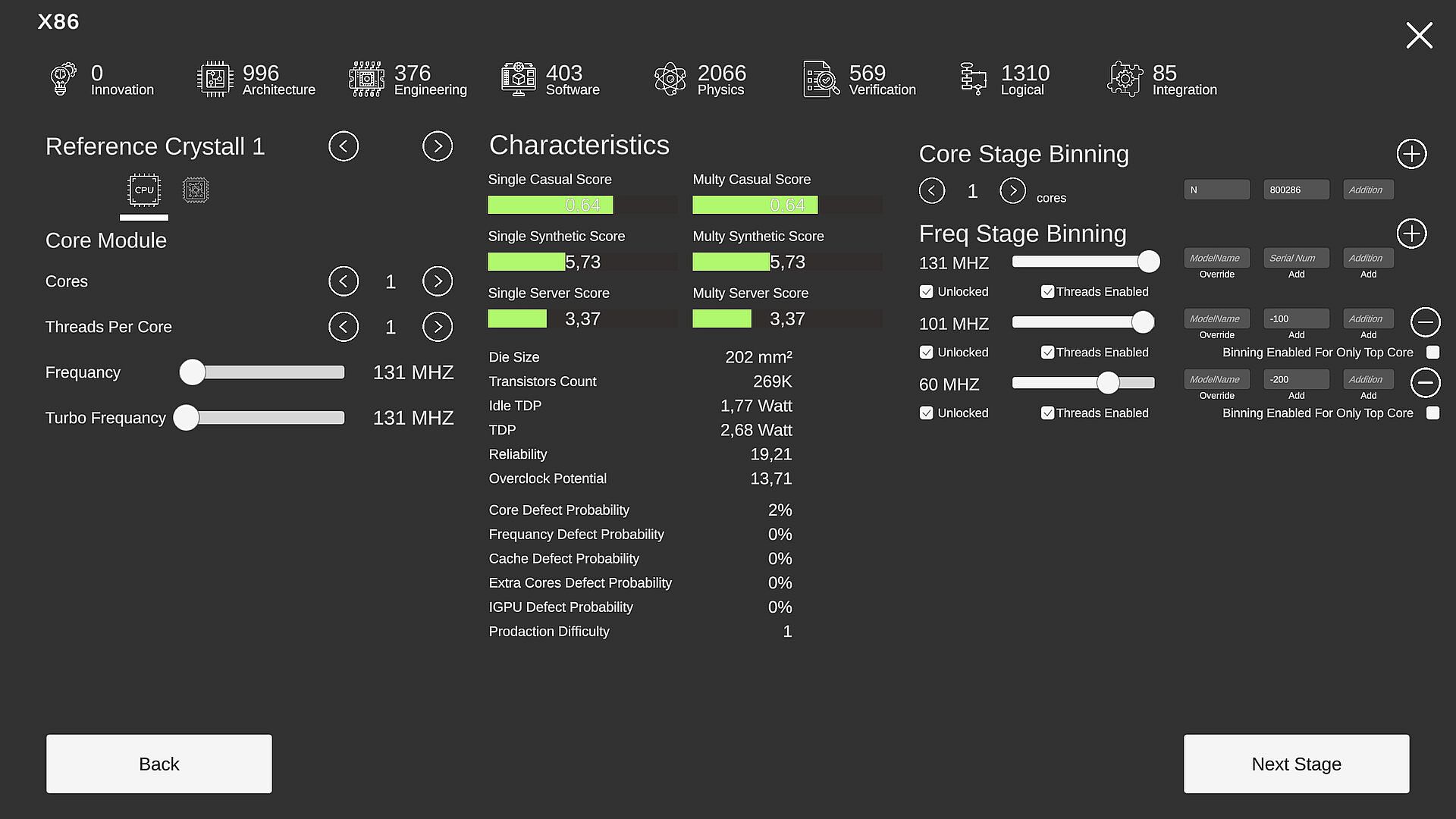Add a new Core Stage Binning entry
This screenshot has height=819, width=1456.
(1411, 154)
